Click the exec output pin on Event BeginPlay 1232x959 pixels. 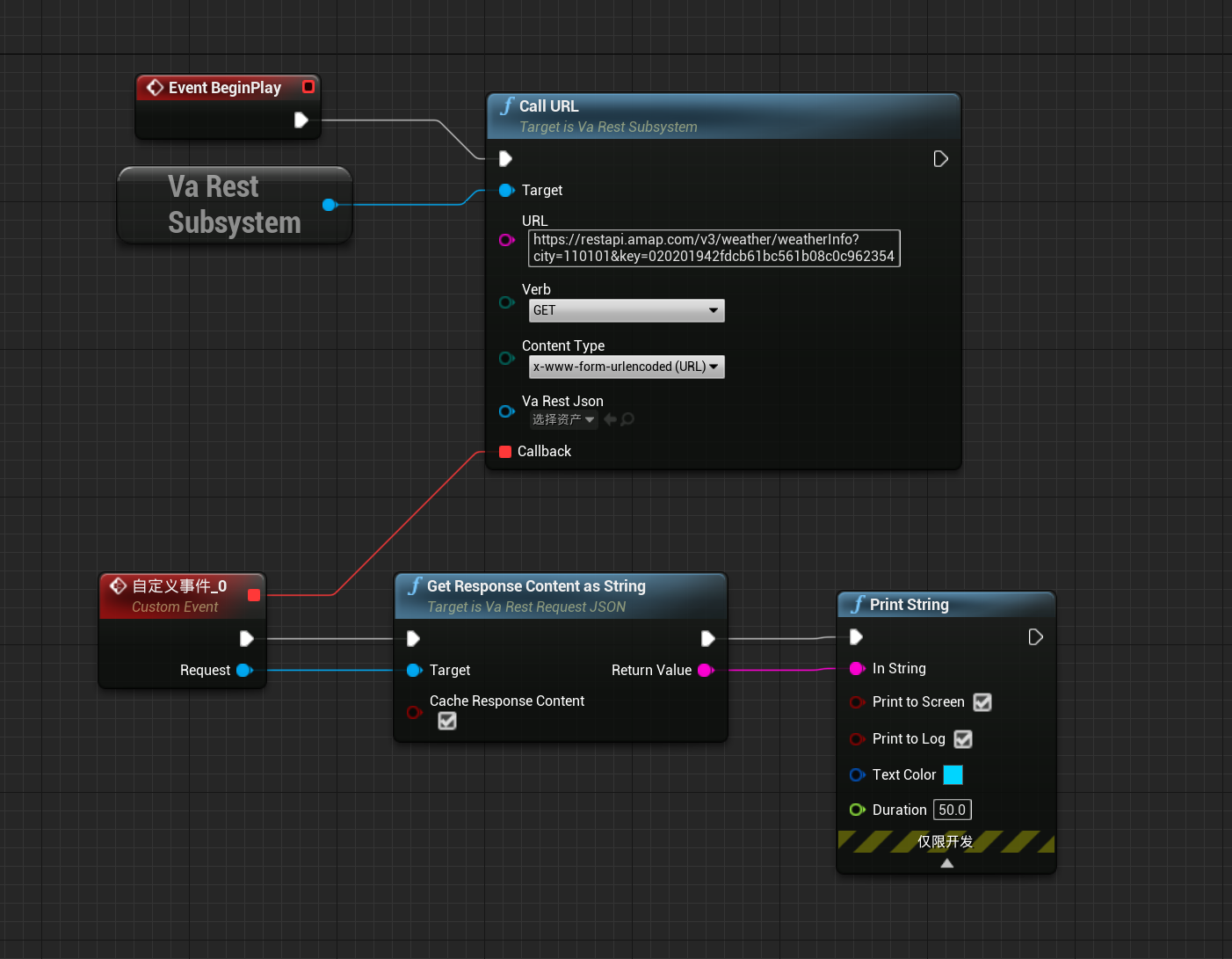[x=301, y=120]
